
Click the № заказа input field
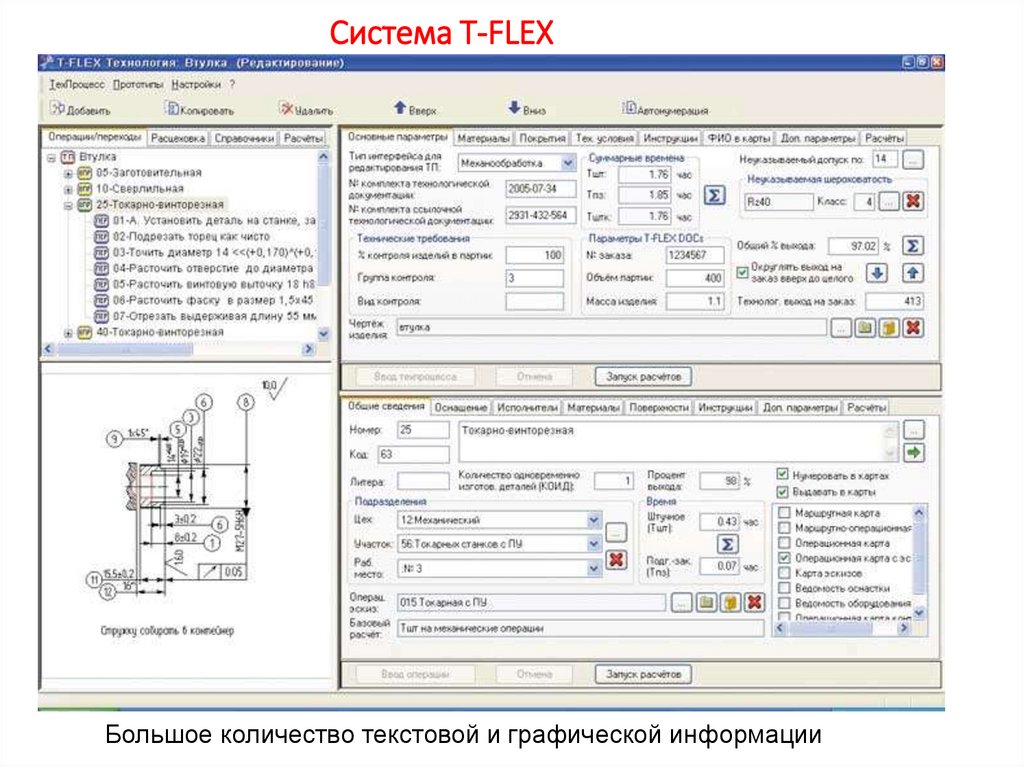(x=695, y=255)
